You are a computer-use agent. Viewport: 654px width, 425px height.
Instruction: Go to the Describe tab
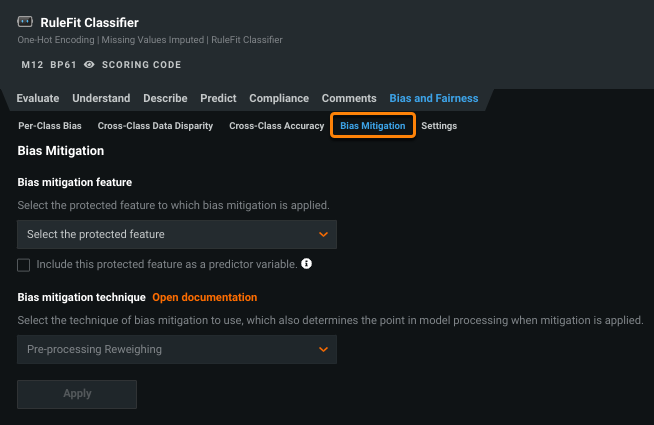click(x=165, y=98)
